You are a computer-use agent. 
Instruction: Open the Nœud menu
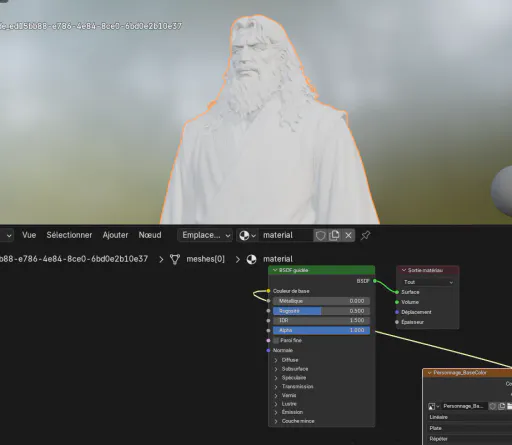click(150, 235)
